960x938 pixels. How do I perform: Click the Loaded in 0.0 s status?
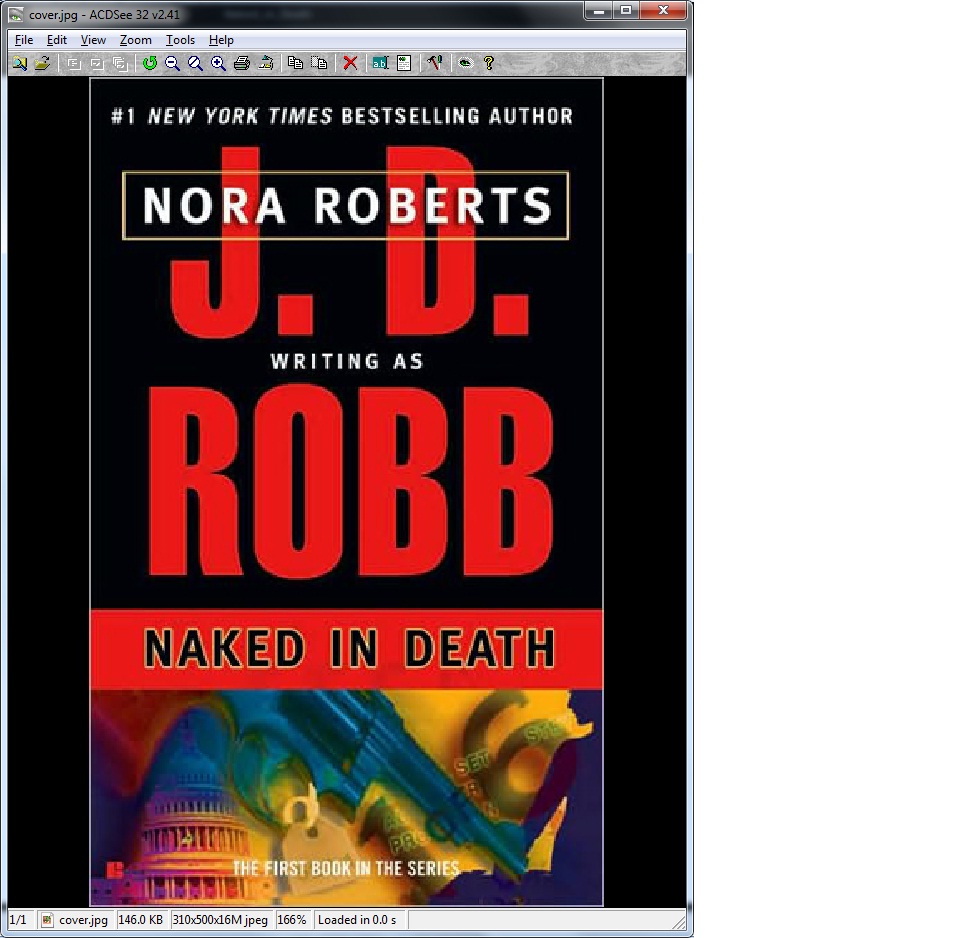[x=358, y=920]
